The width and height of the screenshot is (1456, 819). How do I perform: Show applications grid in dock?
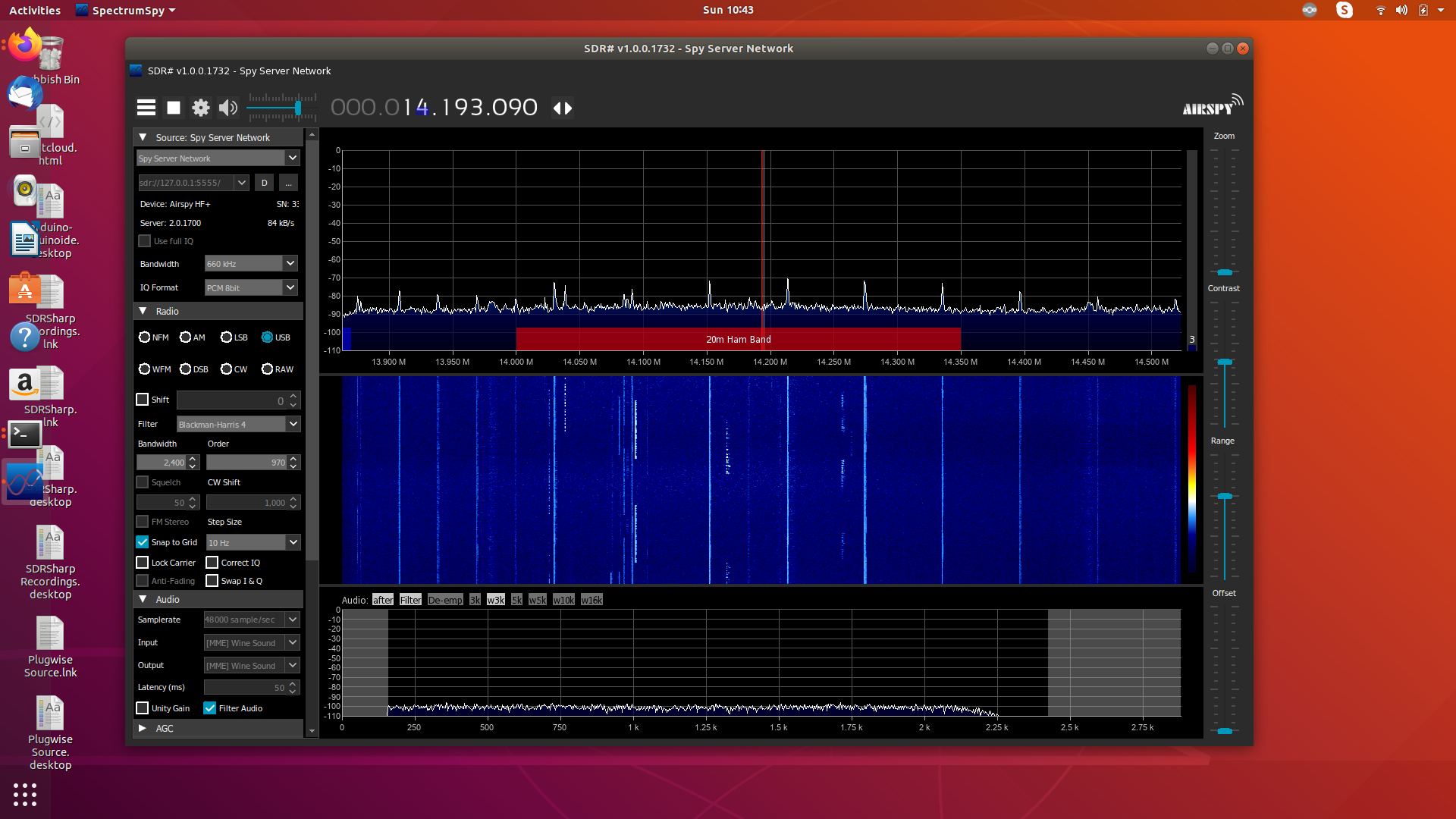[x=25, y=794]
